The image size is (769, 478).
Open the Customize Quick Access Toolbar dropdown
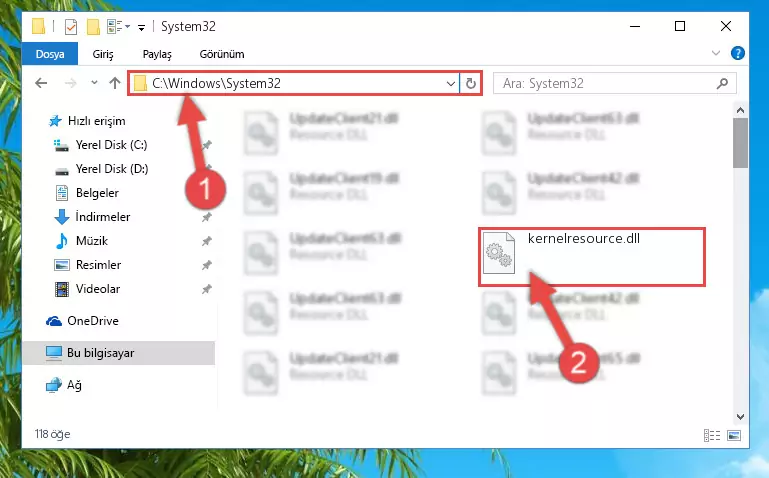pos(141,28)
